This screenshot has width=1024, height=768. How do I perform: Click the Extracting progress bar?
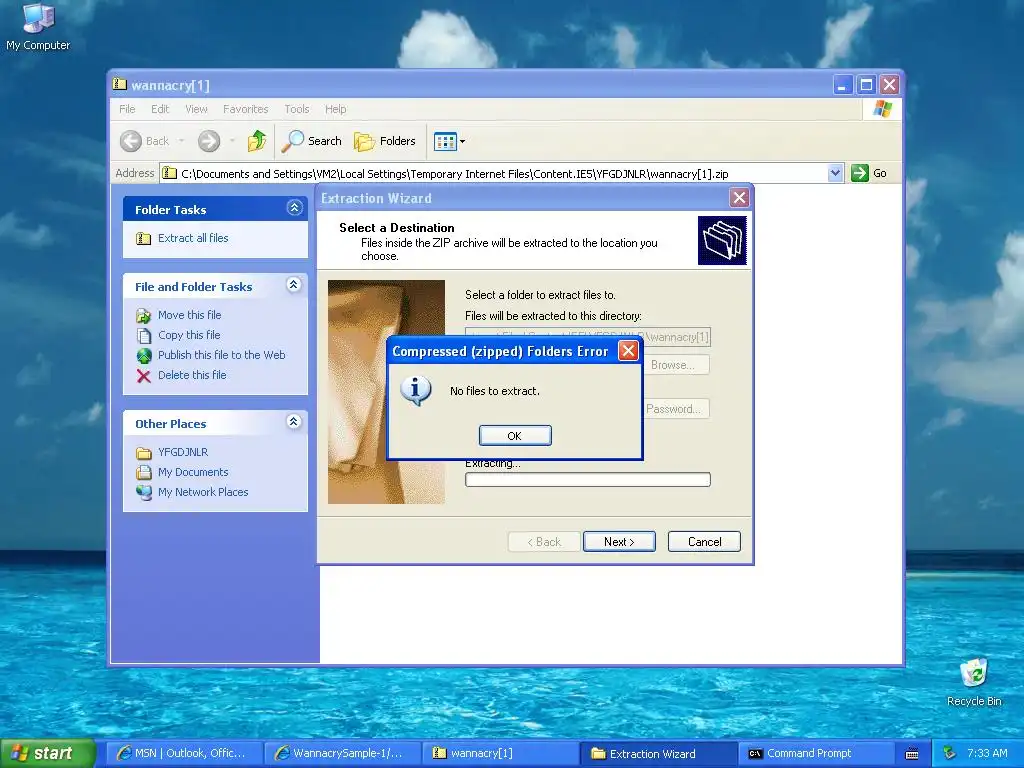click(x=588, y=479)
